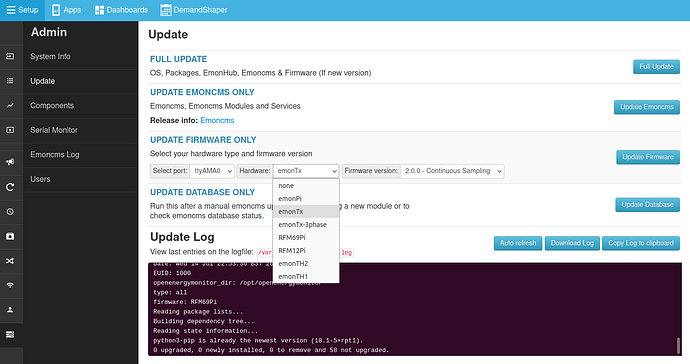Click the circular refresh arrow sidebar icon
The height and width of the screenshot is (364, 690).
[x=10, y=187]
